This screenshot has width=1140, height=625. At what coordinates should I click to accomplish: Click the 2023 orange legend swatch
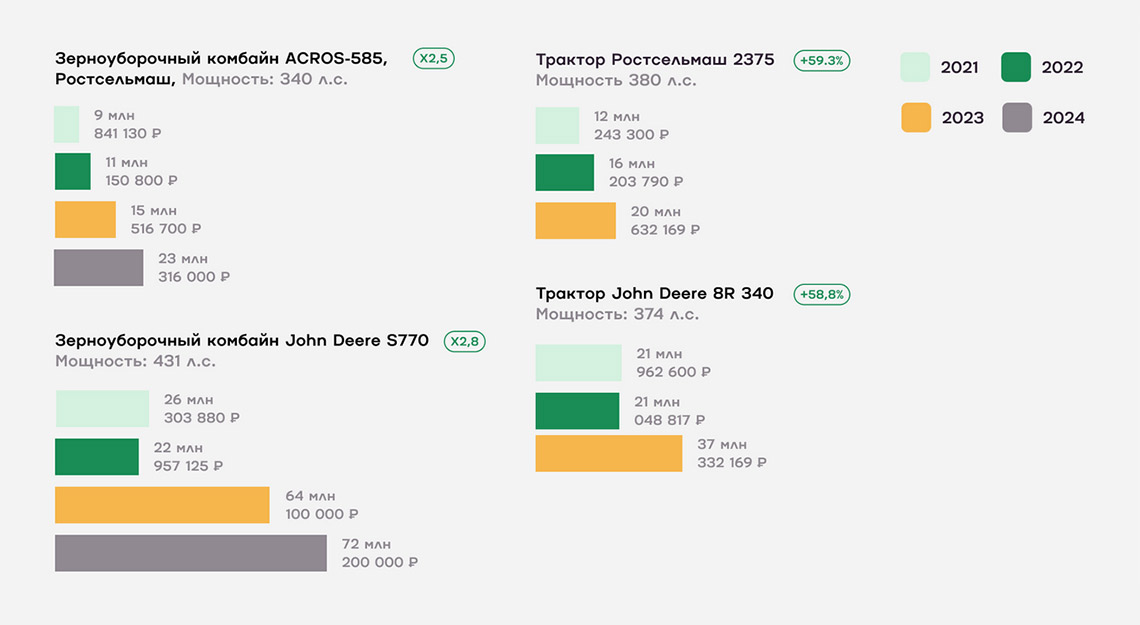click(x=916, y=117)
